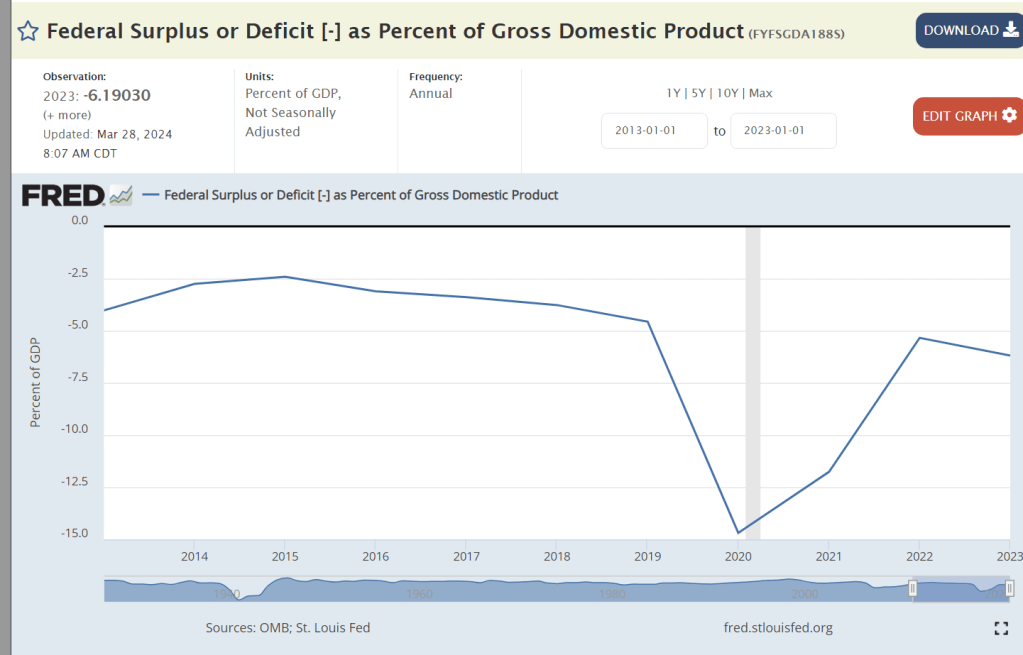Open the graph in fullscreen view
Screen dimensions: 1023x655
[x=1001, y=628]
